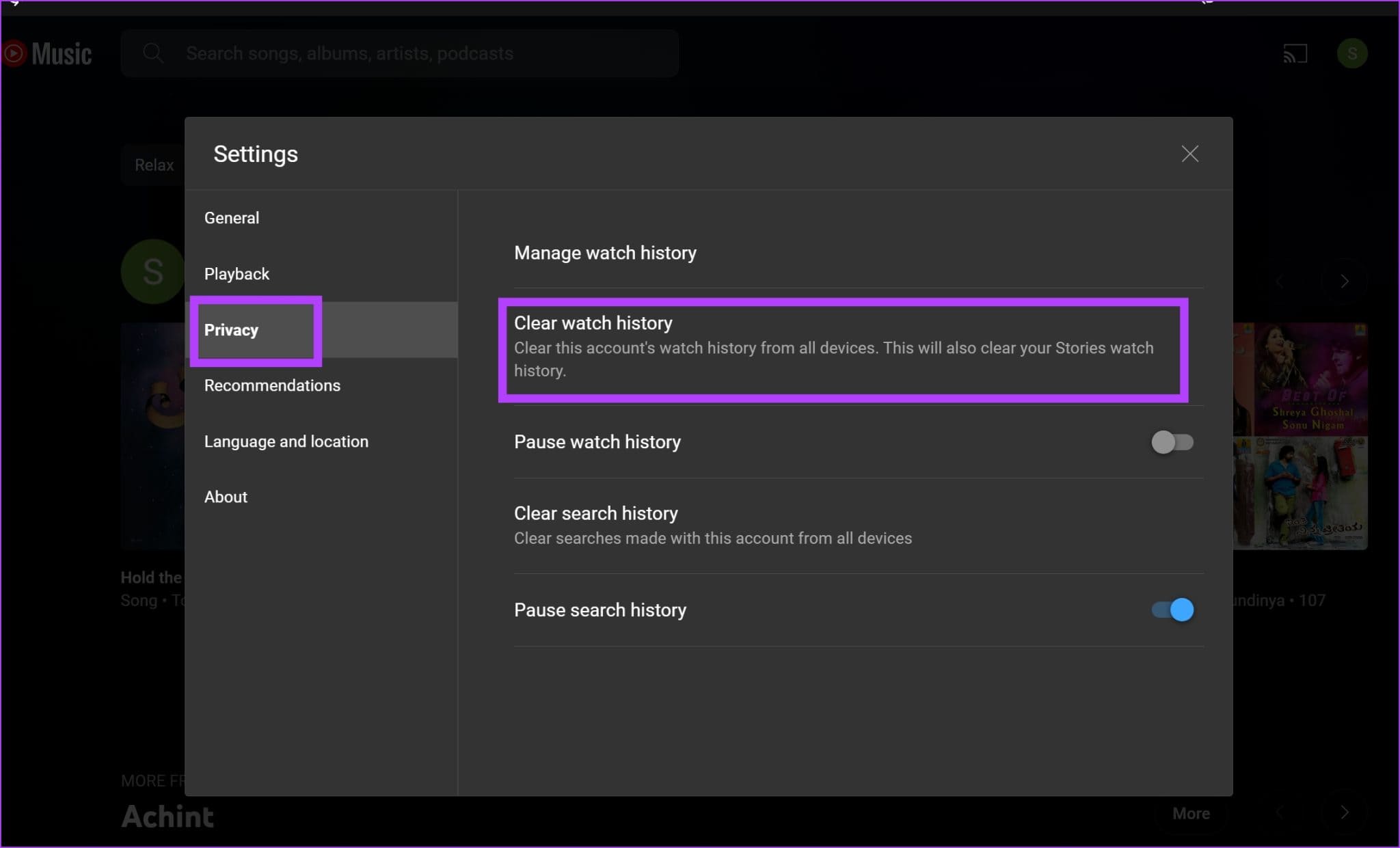Image resolution: width=1400 pixels, height=848 pixels.
Task: Focus the songs, albums, artists search field
Action: click(400, 53)
